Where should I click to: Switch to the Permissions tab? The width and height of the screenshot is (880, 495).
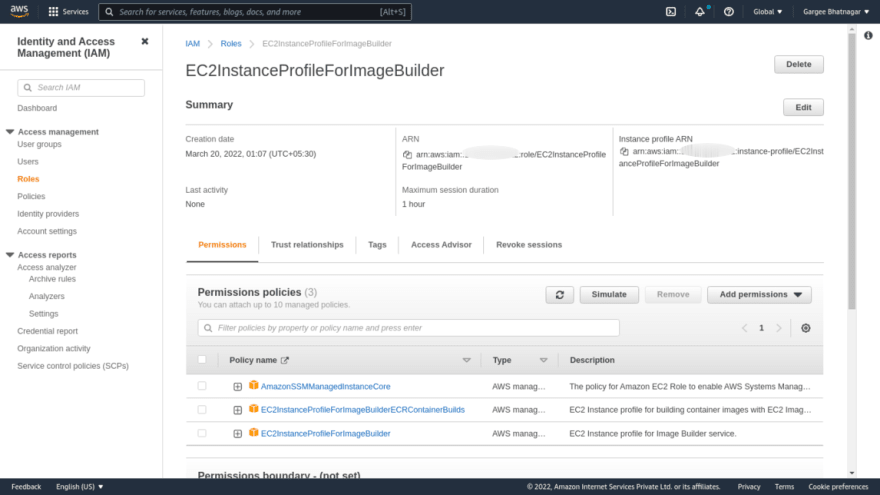222,245
